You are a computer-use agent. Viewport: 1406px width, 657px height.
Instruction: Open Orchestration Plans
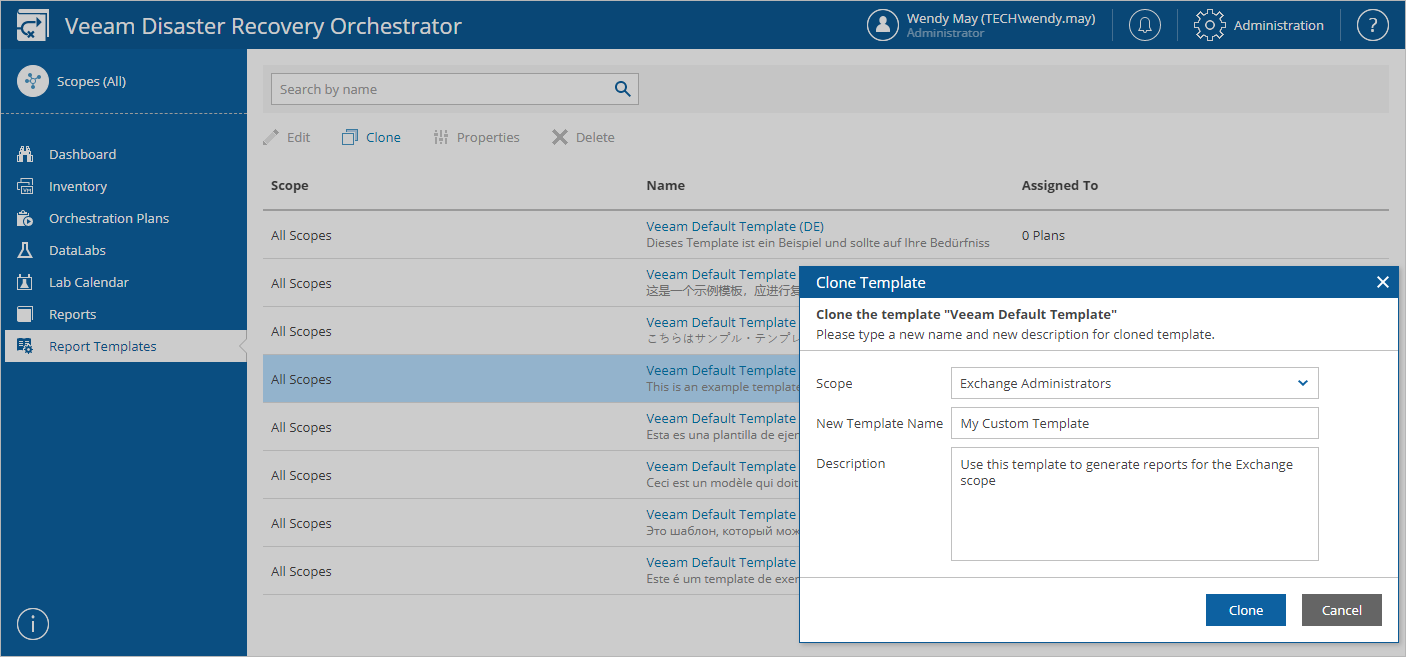tap(109, 218)
